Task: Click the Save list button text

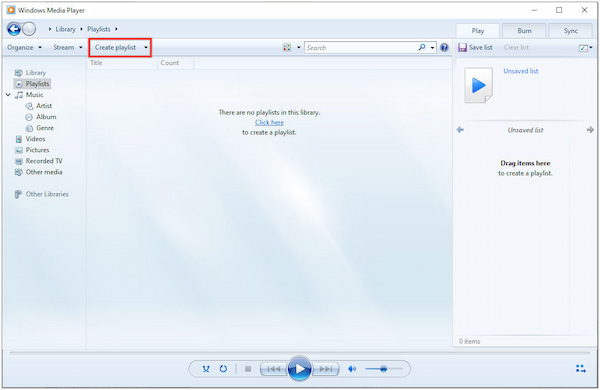Action: coord(481,47)
